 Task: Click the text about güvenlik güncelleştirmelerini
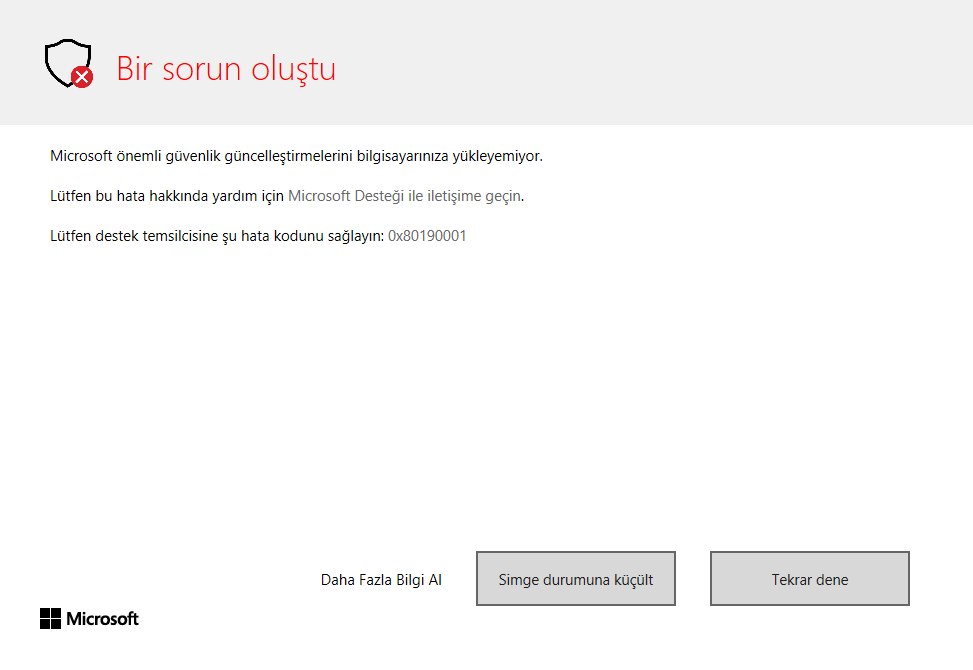[297, 156]
